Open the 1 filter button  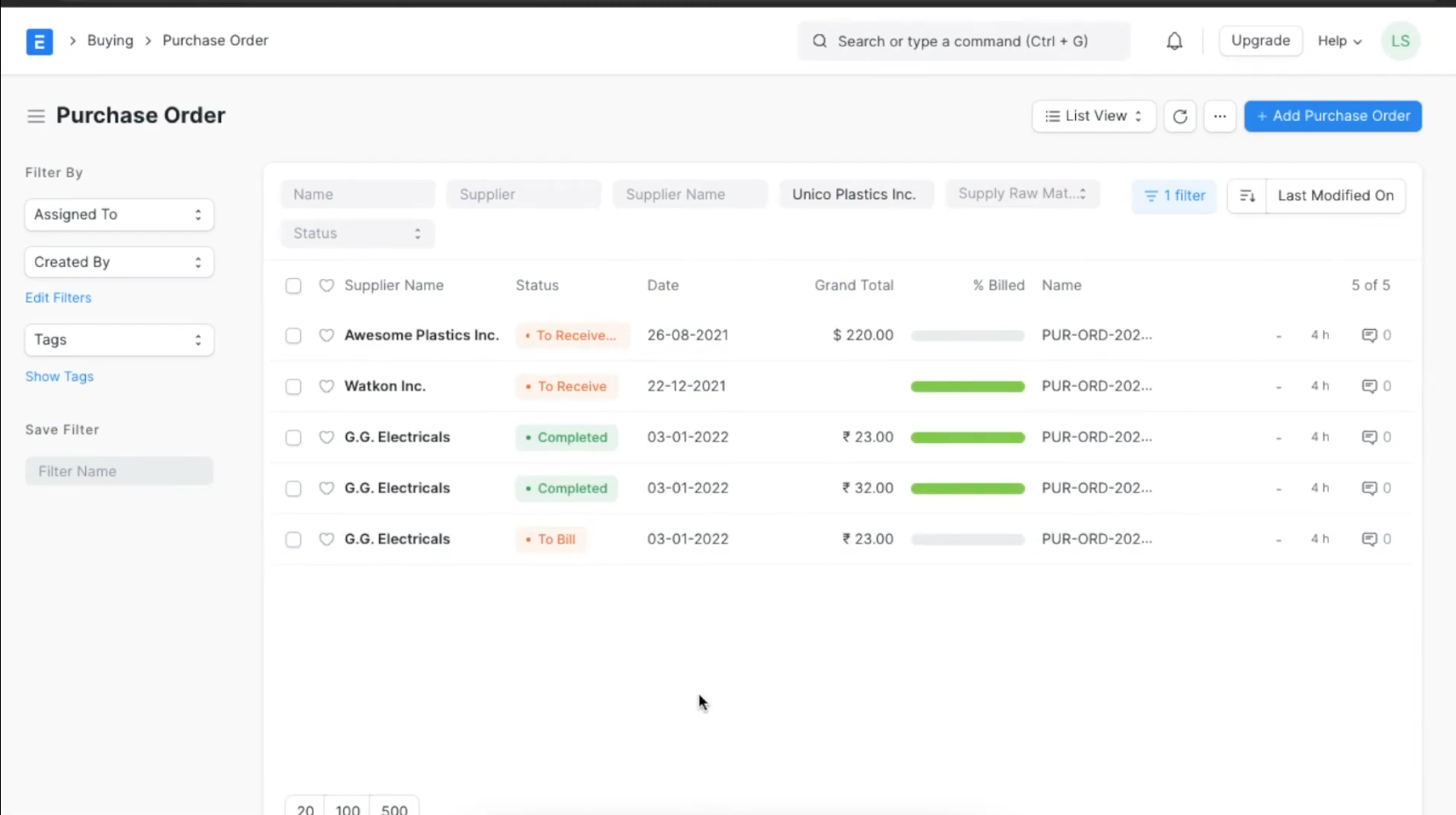click(1174, 196)
